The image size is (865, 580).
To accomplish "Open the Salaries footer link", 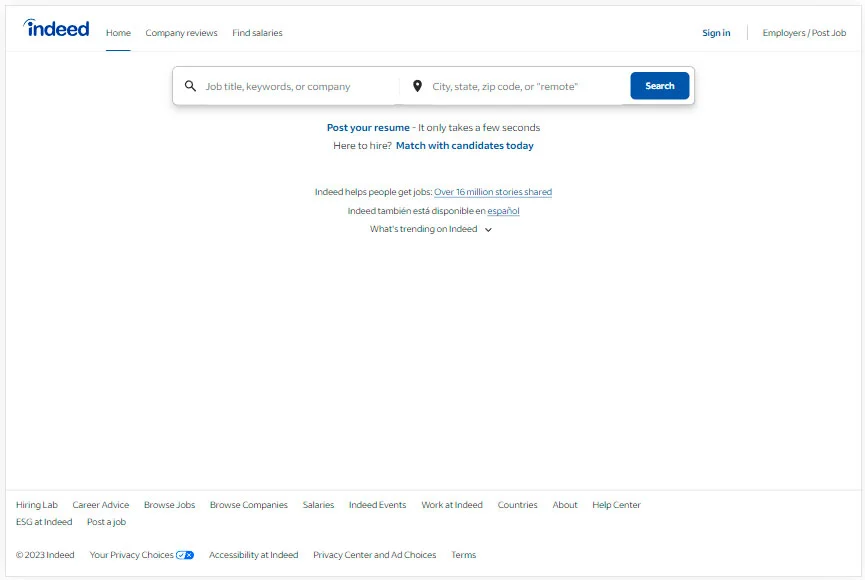I will pos(318,505).
